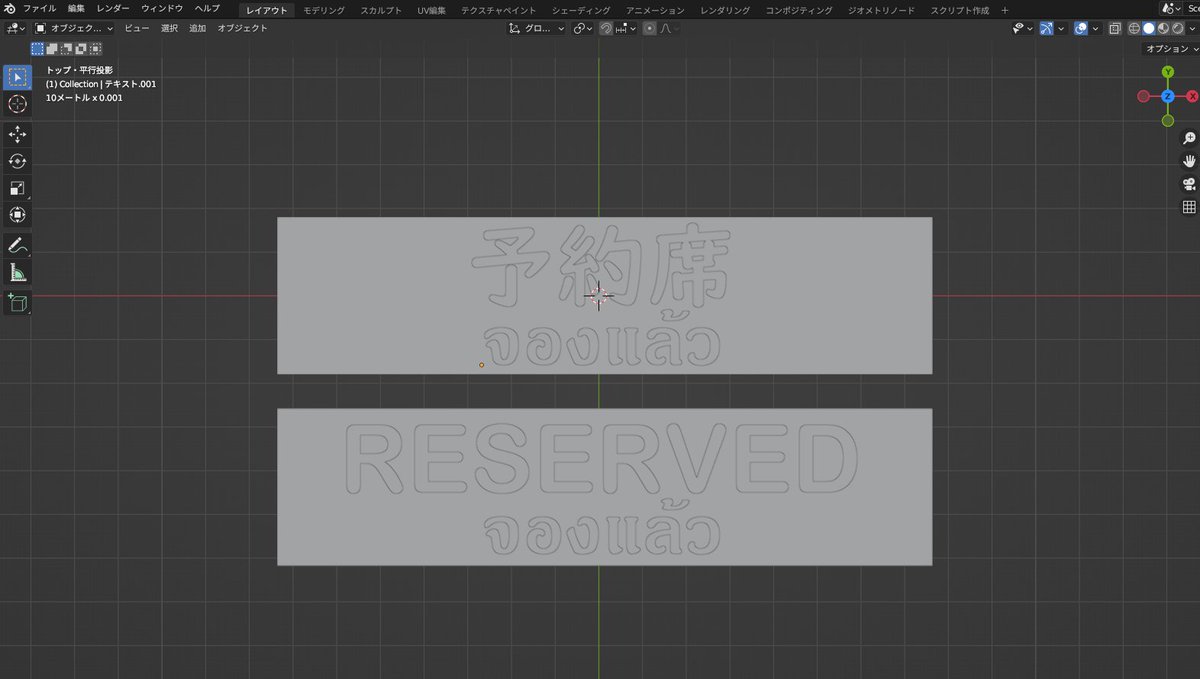The image size is (1200, 679).
Task: Open the proportional falloff dropdown
Action: (x=669, y=28)
